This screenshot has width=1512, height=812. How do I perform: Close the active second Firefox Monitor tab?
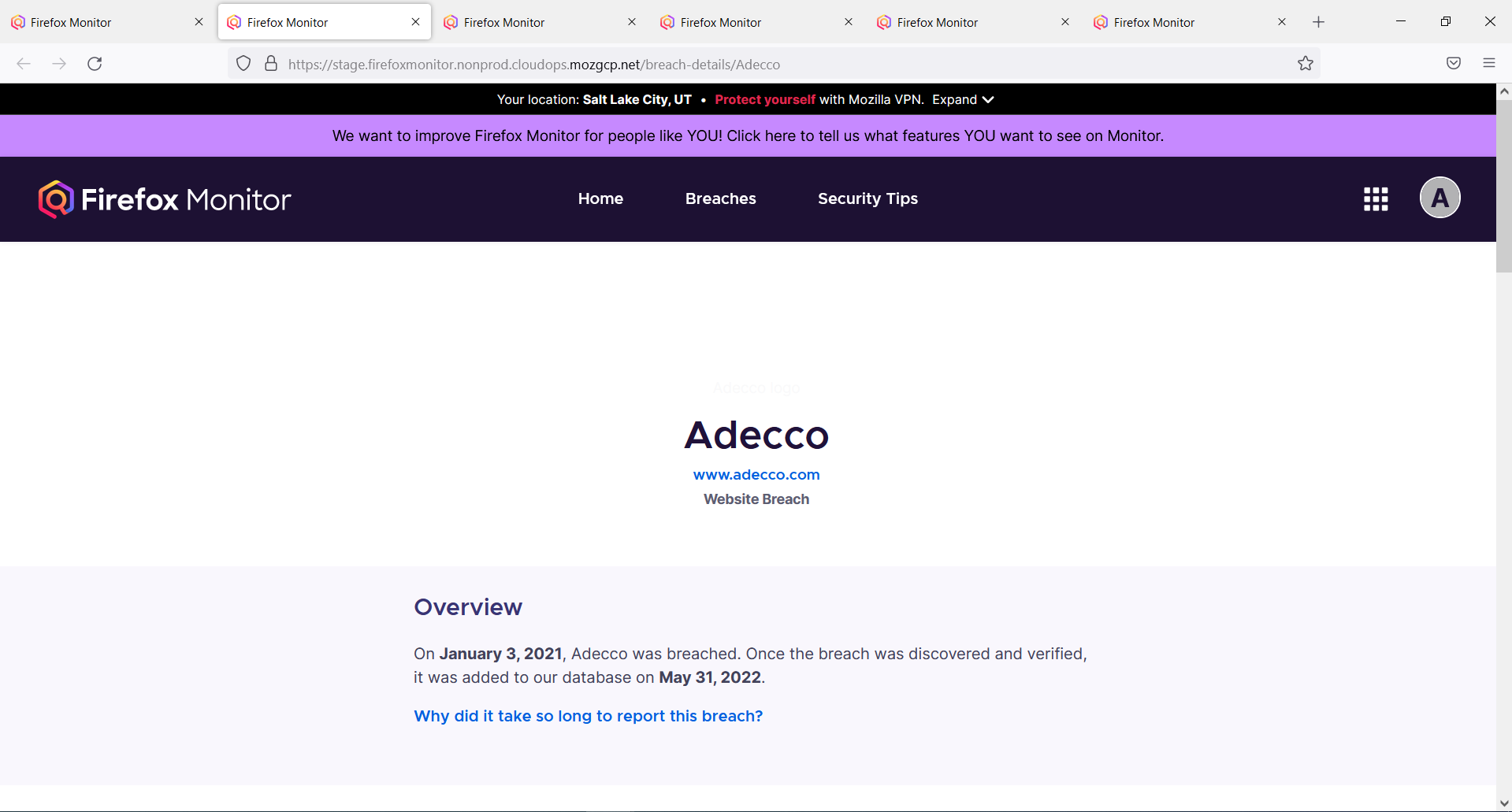tap(415, 22)
